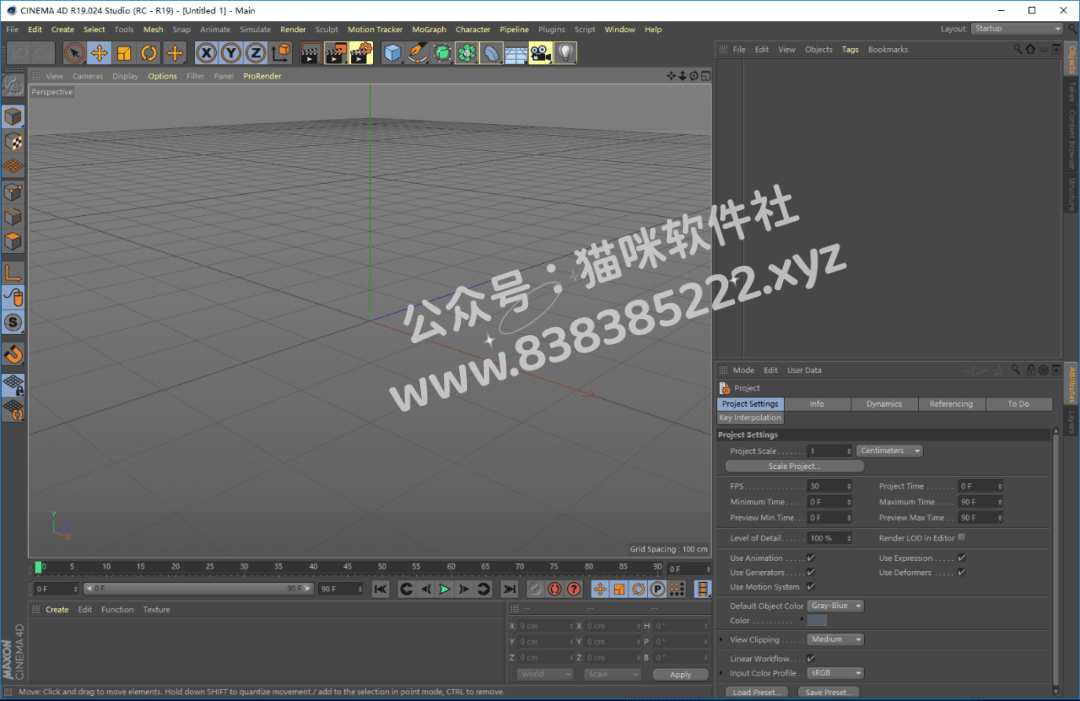1080x701 pixels.
Task: Switch to Texture mode checkered cube
Action: tap(13, 142)
